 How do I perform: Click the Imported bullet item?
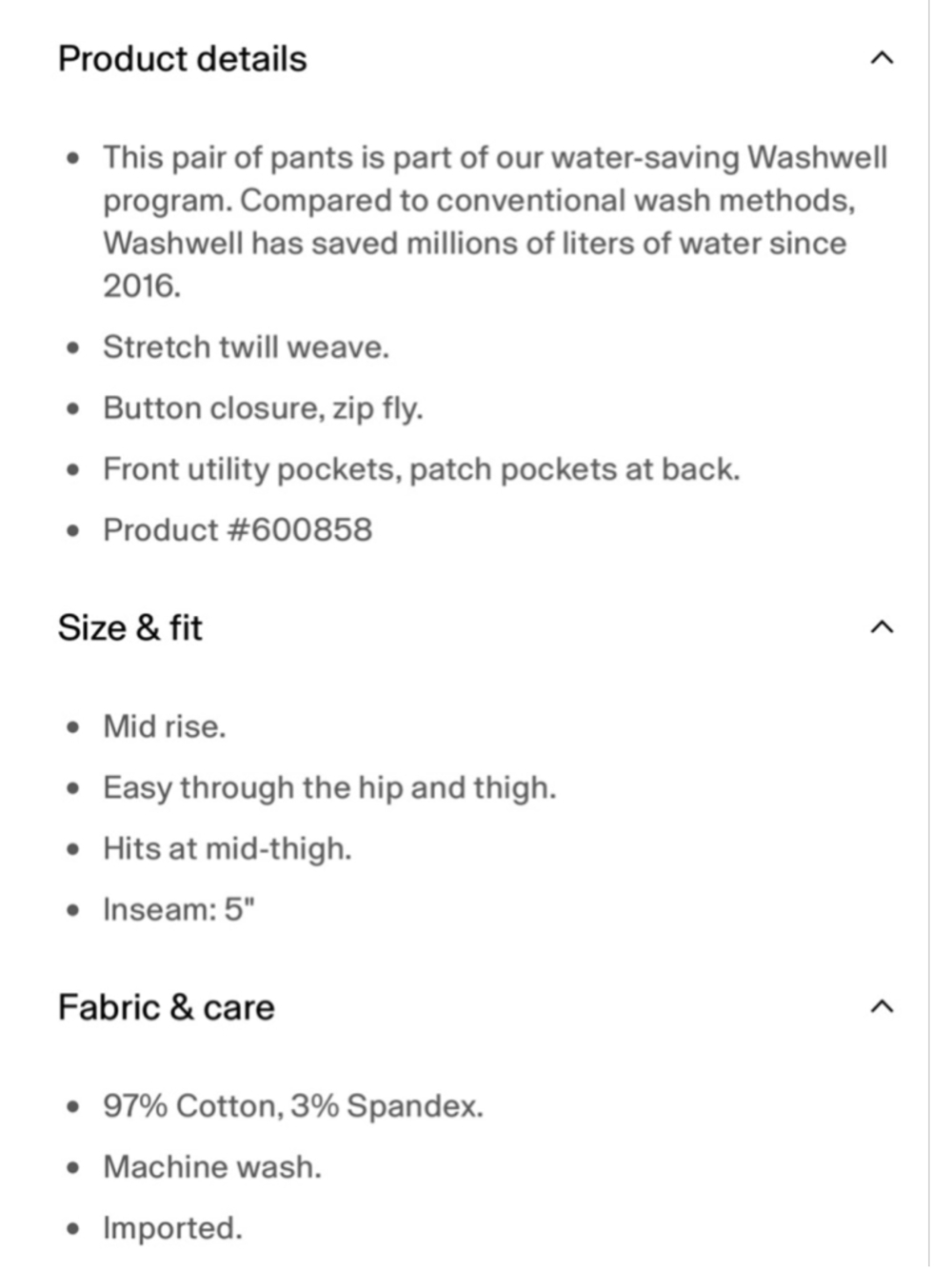tap(172, 1228)
